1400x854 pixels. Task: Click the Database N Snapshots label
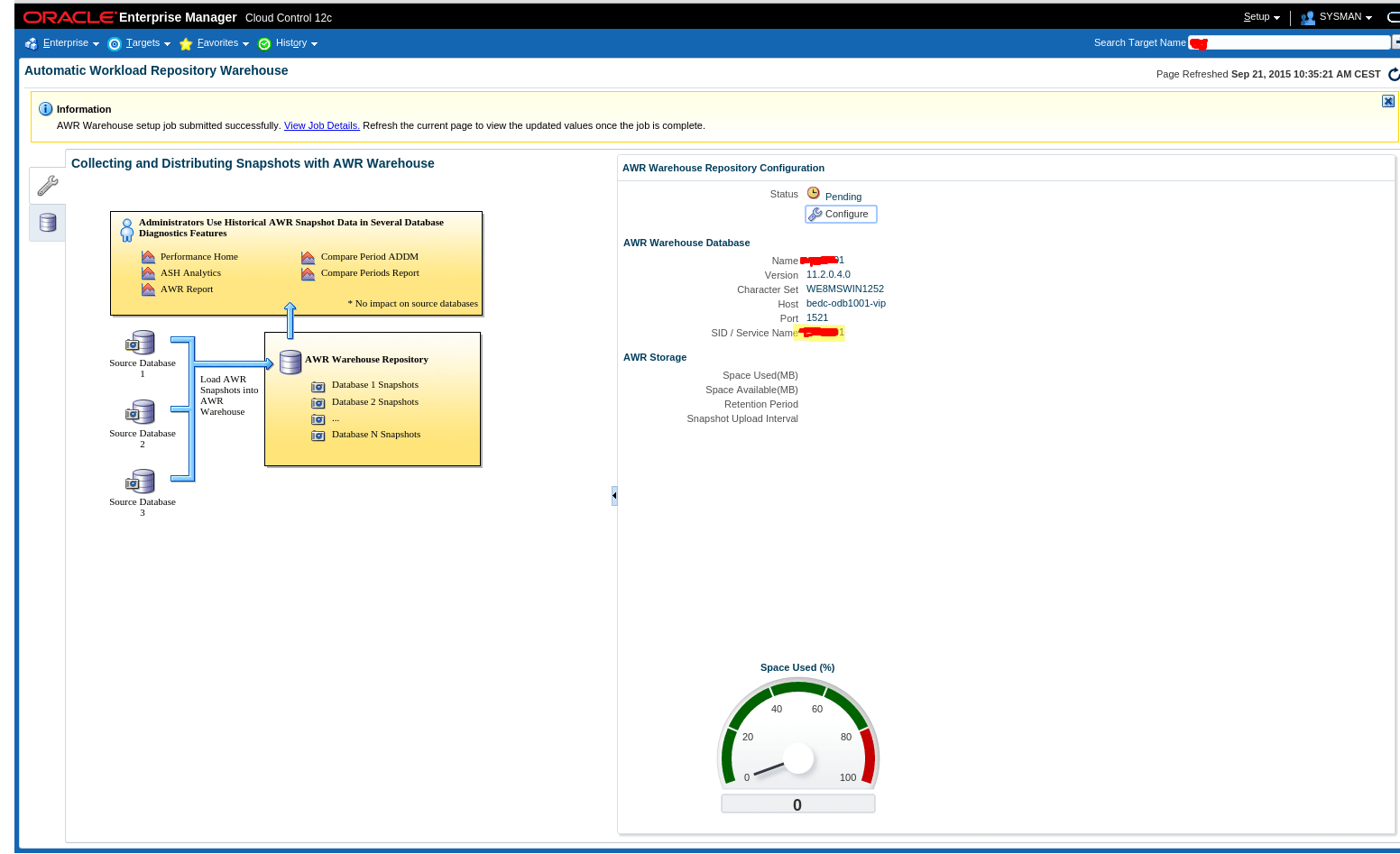[376, 435]
